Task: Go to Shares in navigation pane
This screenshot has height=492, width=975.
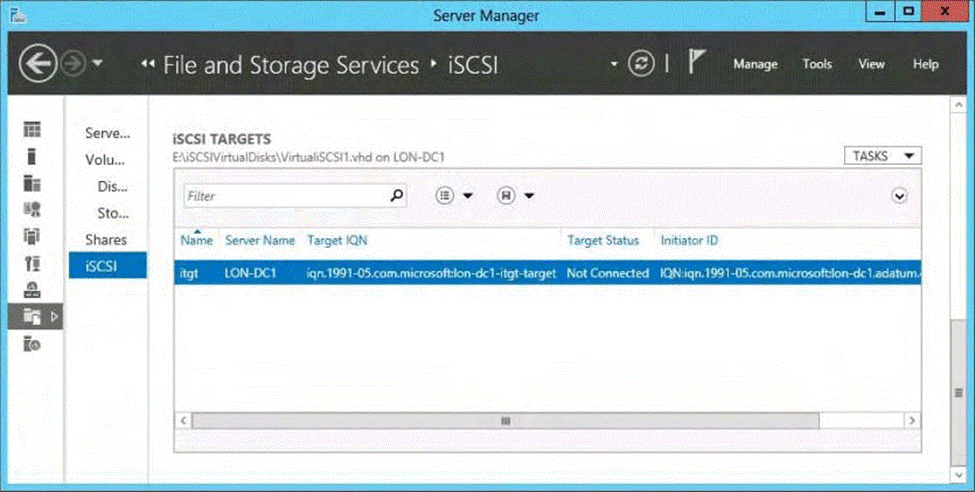Action: click(106, 240)
